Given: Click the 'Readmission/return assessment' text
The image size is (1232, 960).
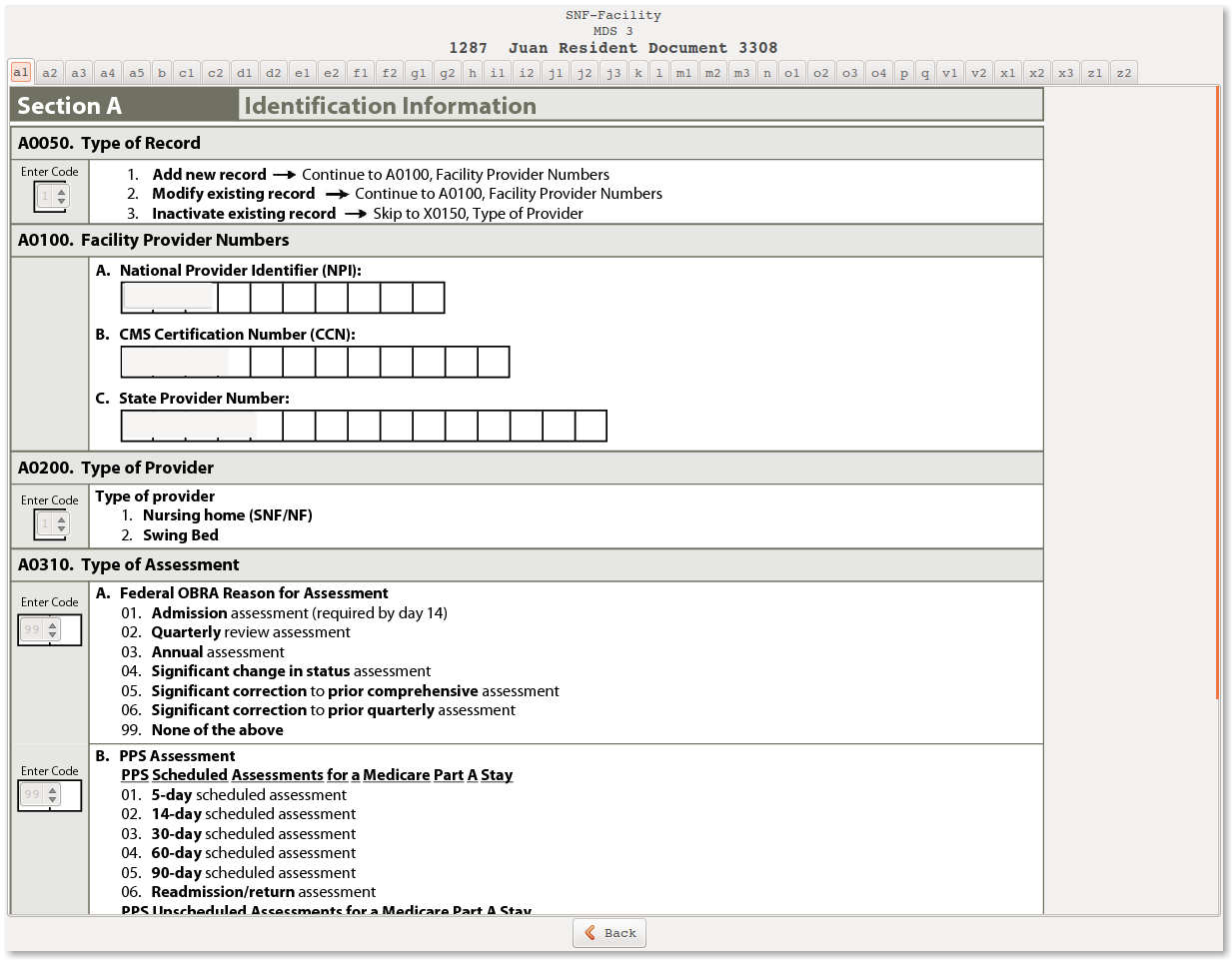Looking at the screenshot, I should pyautogui.click(x=264, y=892).
